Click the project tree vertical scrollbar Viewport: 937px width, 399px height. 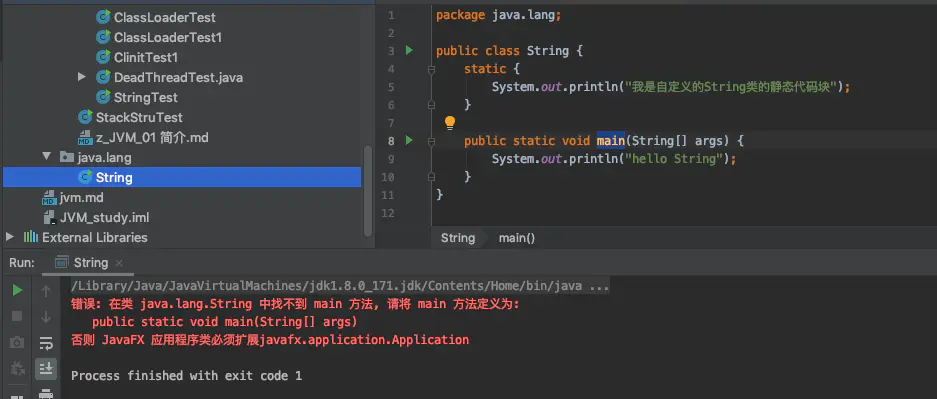click(368, 192)
